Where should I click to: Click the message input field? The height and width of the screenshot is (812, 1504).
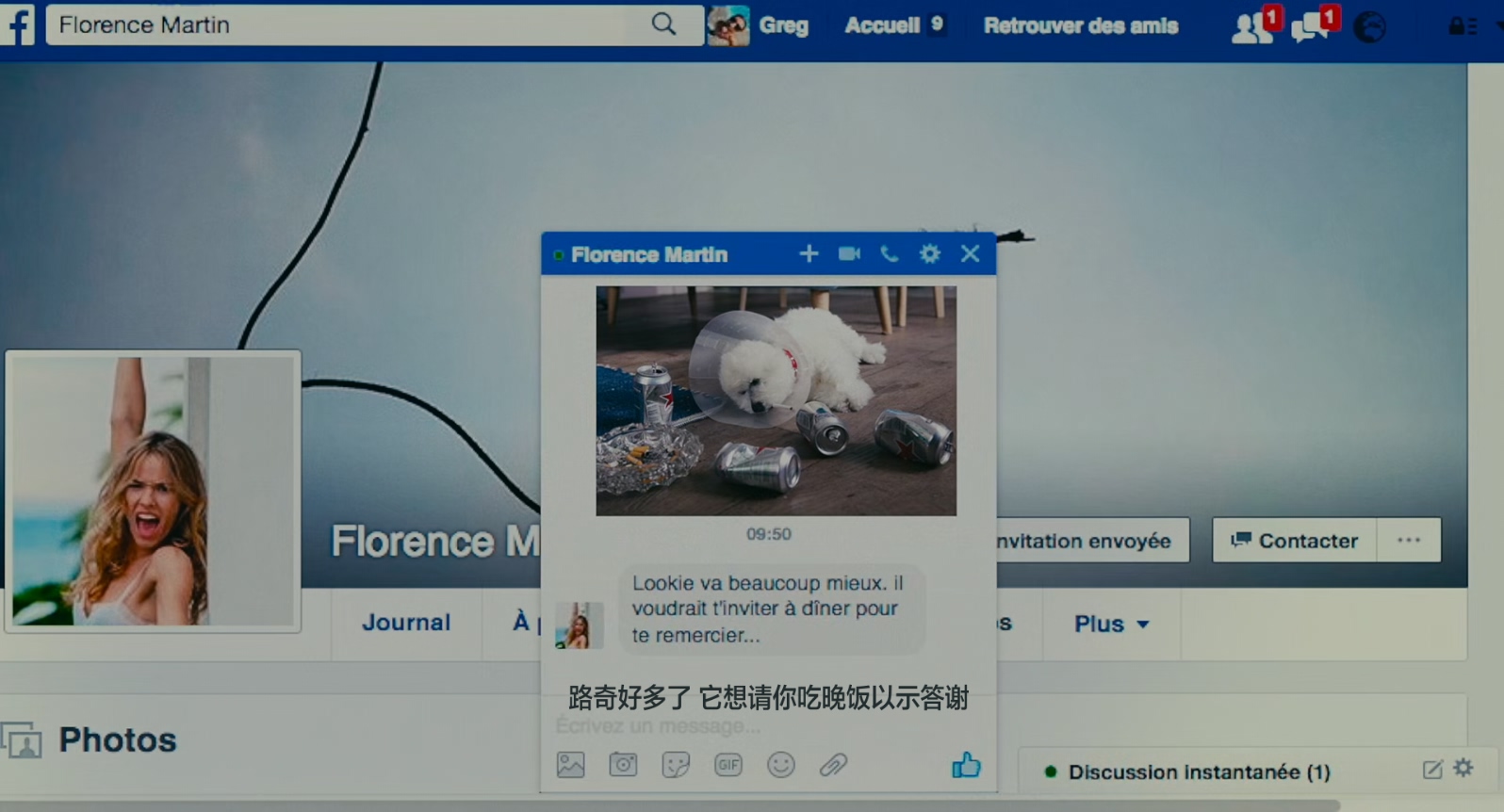point(768,726)
